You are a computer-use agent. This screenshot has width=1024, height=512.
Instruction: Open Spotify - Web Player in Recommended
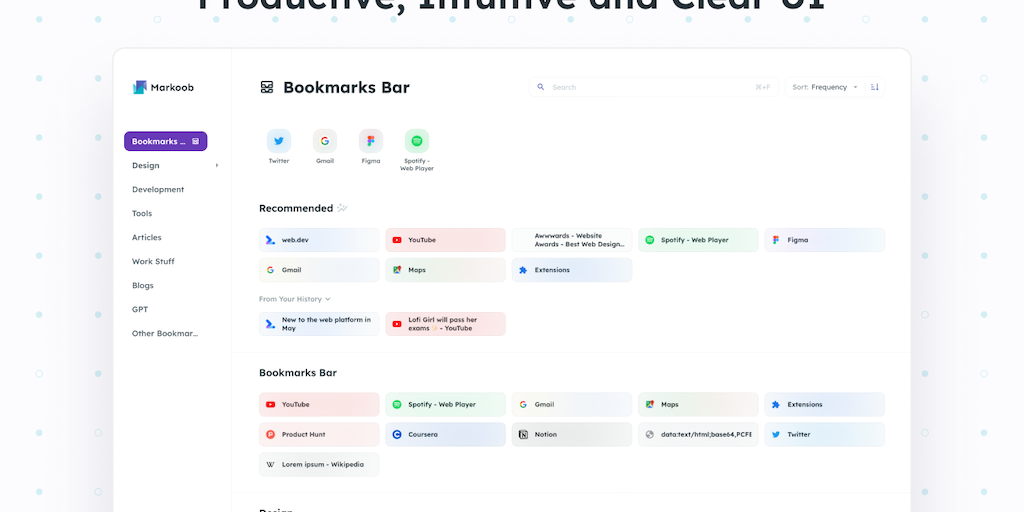698,240
